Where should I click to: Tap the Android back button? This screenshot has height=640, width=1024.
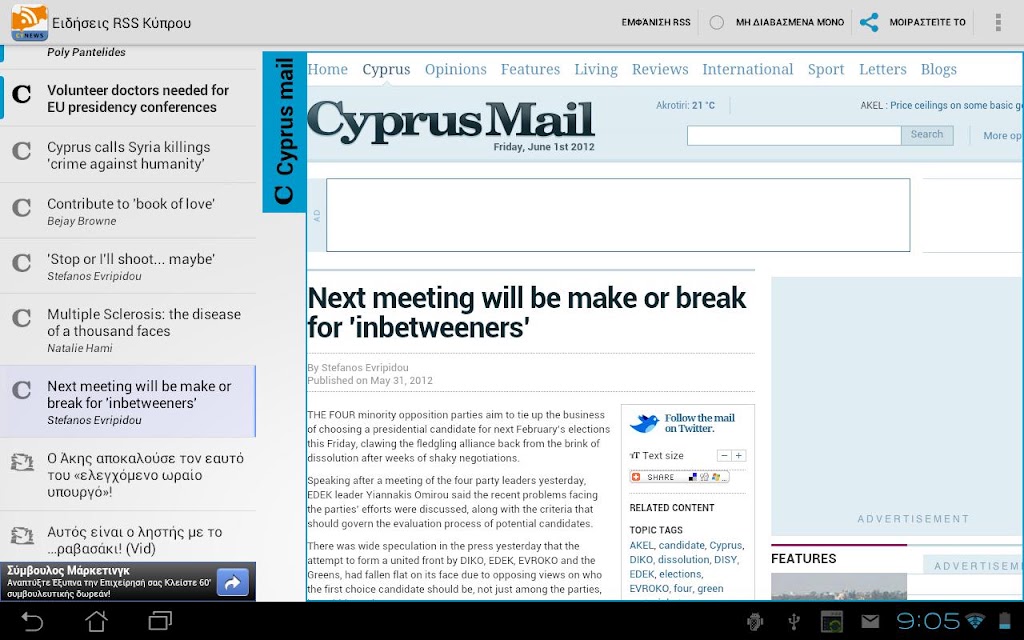coord(31,620)
